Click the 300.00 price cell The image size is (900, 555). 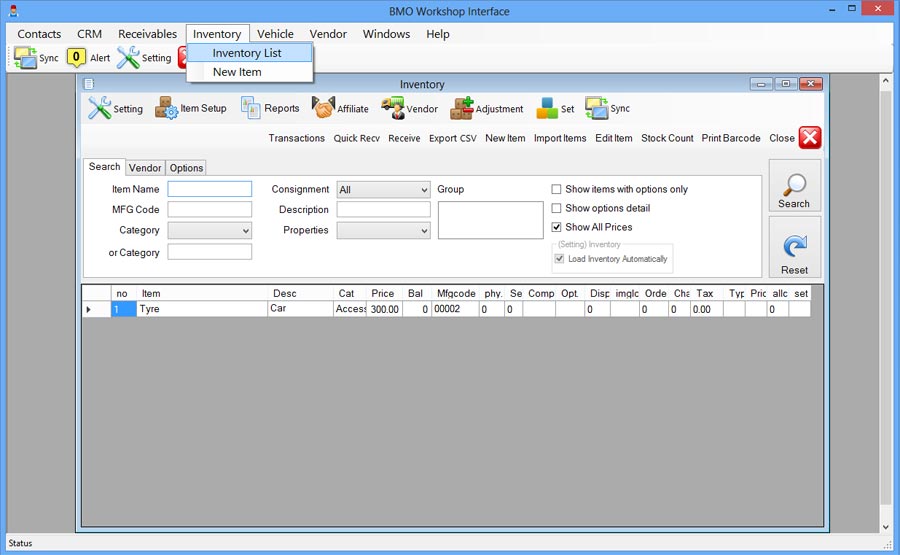click(385, 309)
